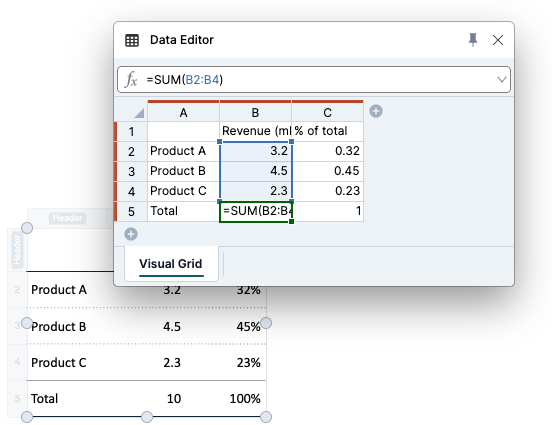Click 'Total' in the slide table
This screenshot has height=425, width=552.
pos(44,399)
